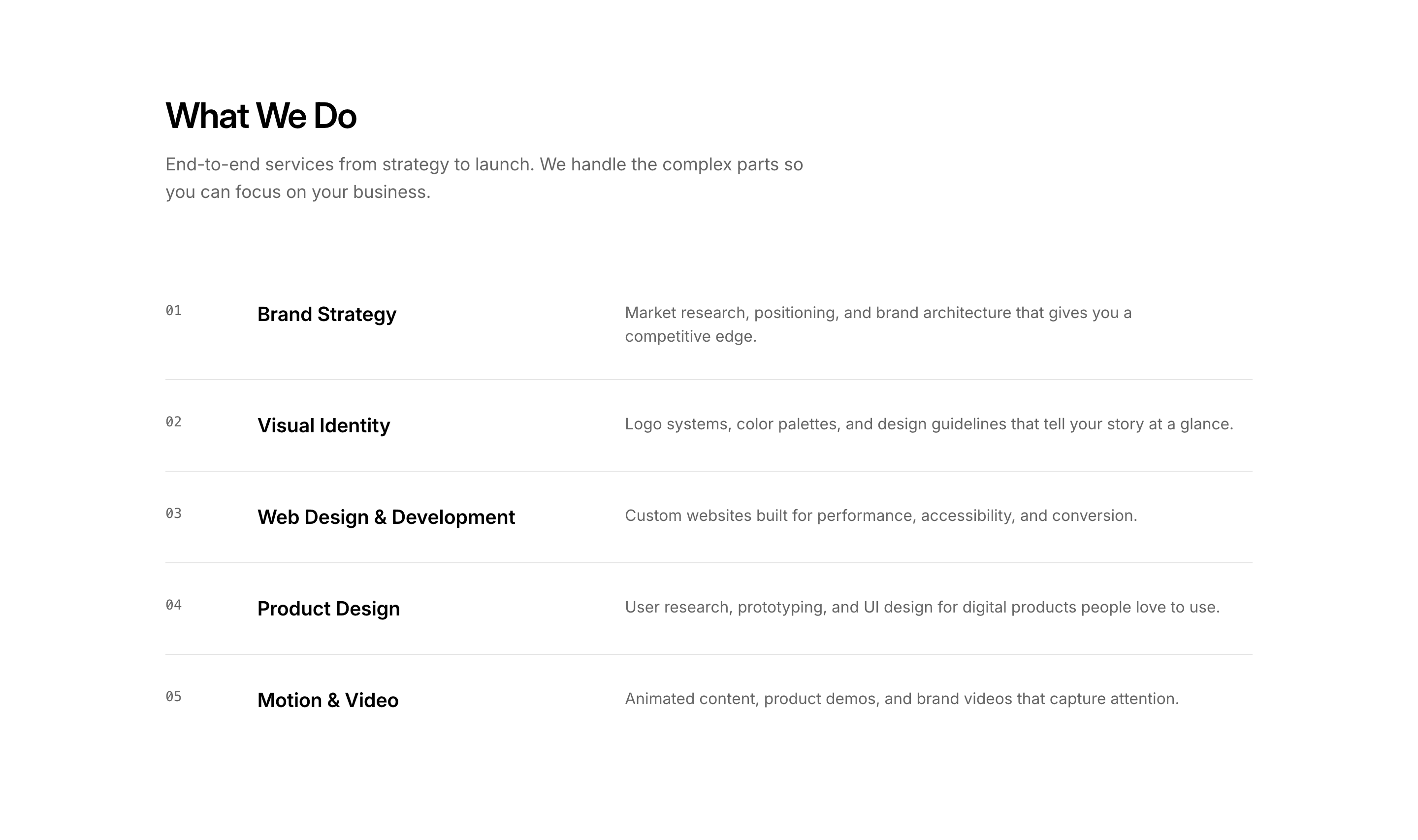Click the logo systems description text
This screenshot has height=840, width=1418.
929,424
